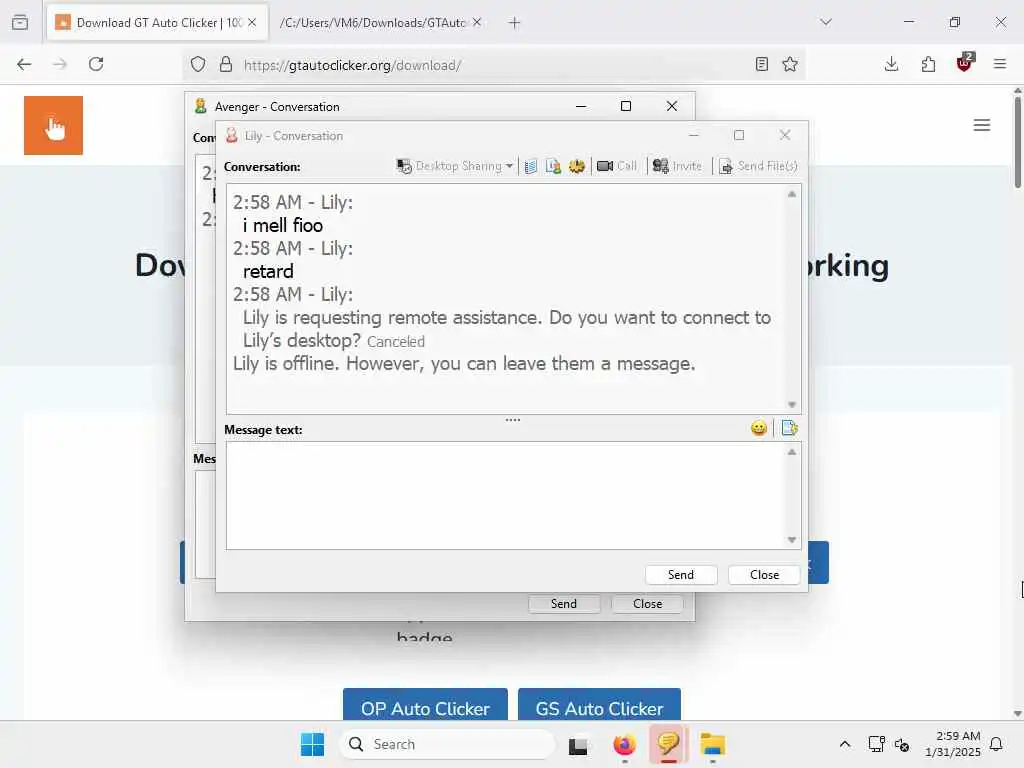Screen dimensions: 1024x768
Task: Bookmark this page with the star
Action: [790, 64]
